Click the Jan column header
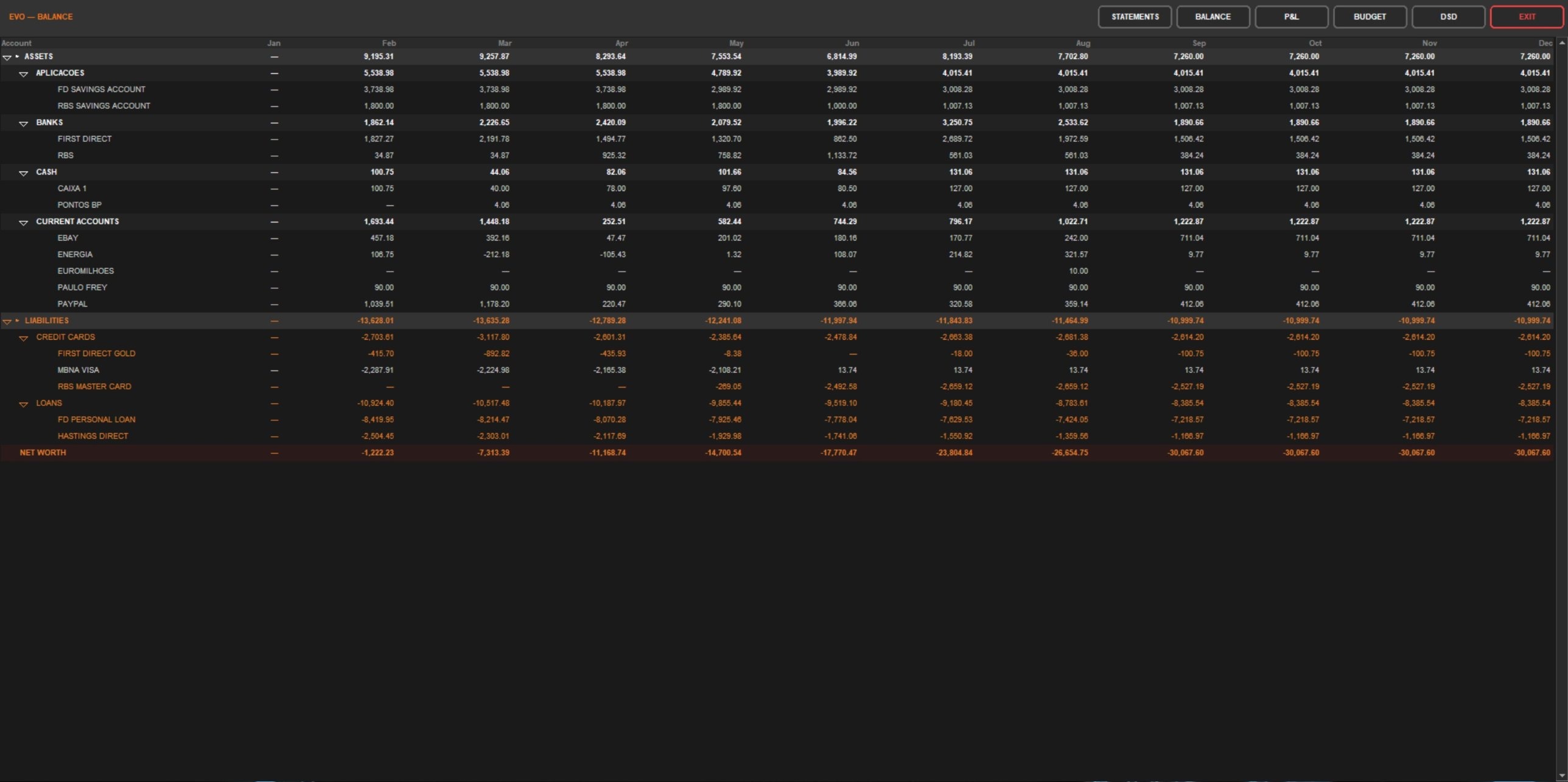This screenshot has height=782, width=1568. pos(274,43)
